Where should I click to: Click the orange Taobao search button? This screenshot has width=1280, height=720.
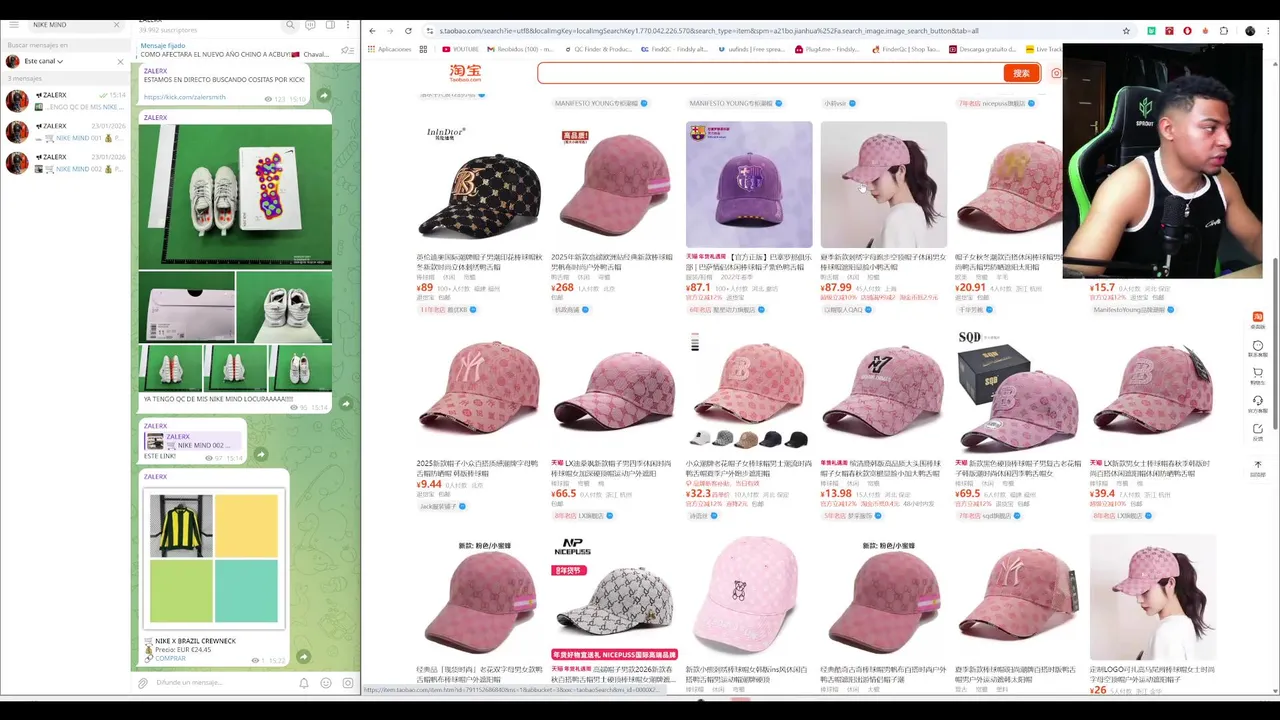pyautogui.click(x=1021, y=73)
